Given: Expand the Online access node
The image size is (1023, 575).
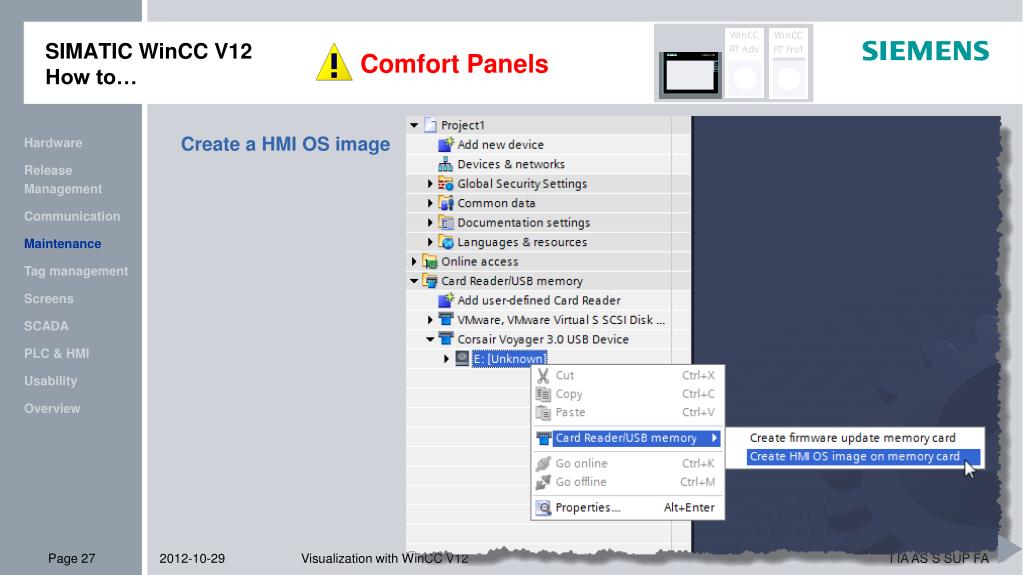Looking at the screenshot, I should (x=414, y=262).
